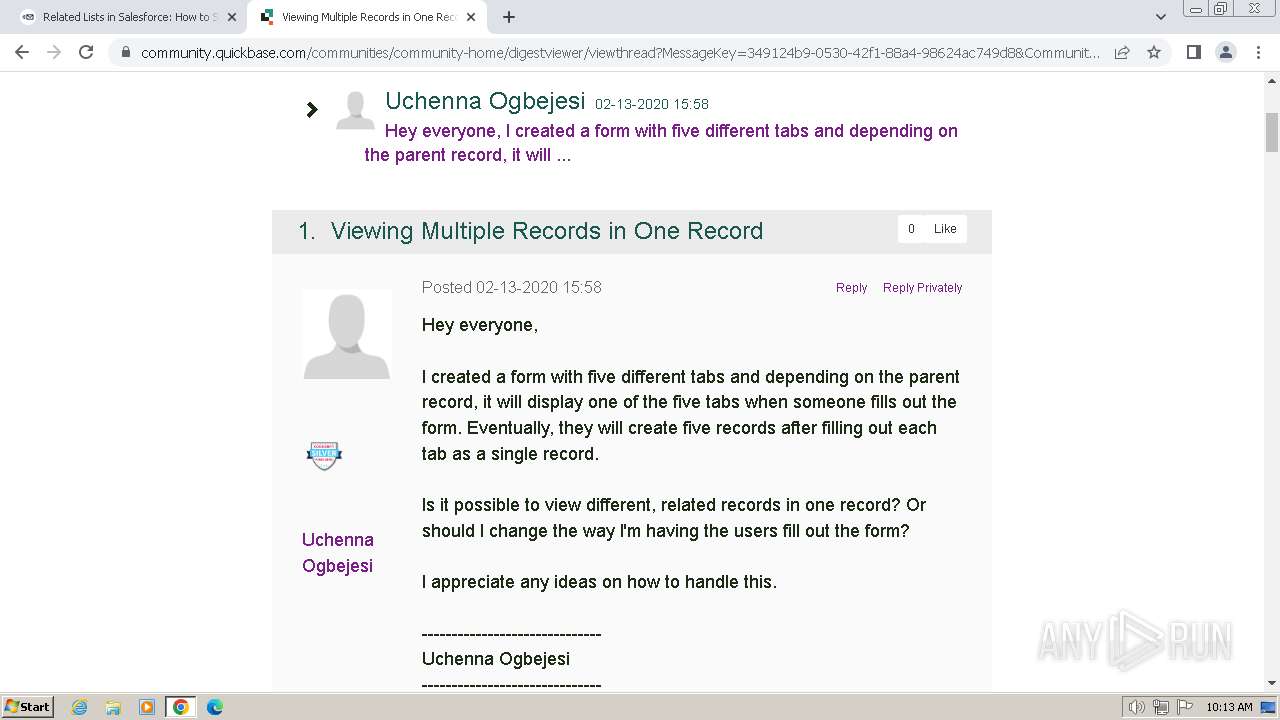Screen dimensions: 1280x720
Task: Open the Windows Start menu
Action: (x=27, y=707)
